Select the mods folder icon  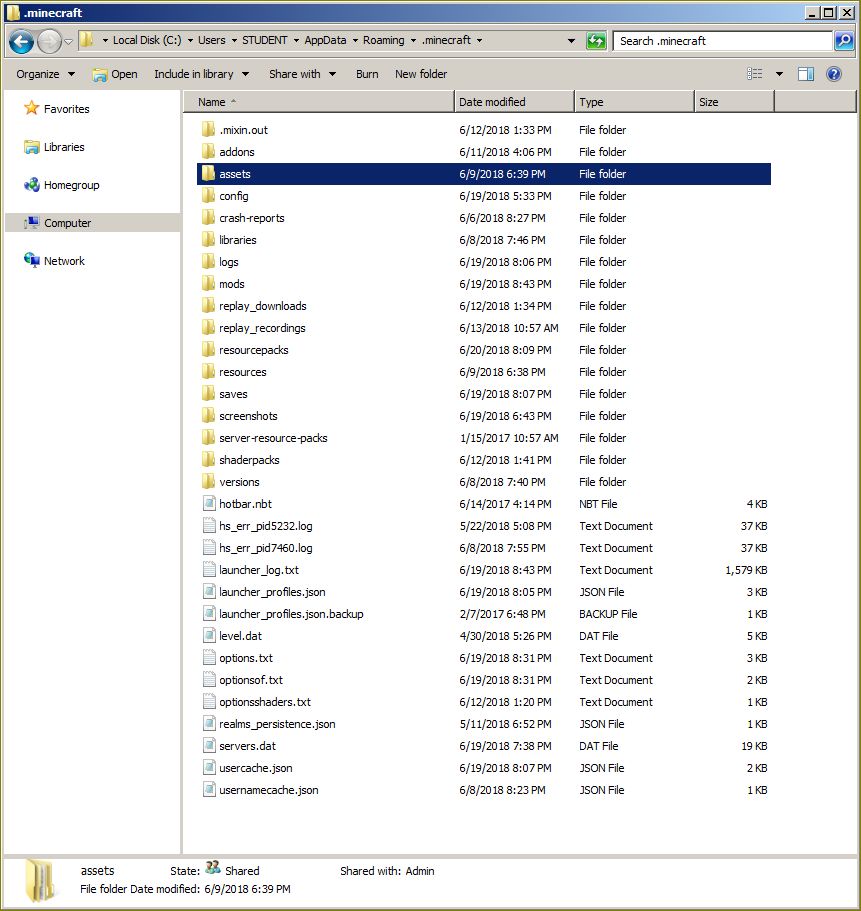click(208, 284)
